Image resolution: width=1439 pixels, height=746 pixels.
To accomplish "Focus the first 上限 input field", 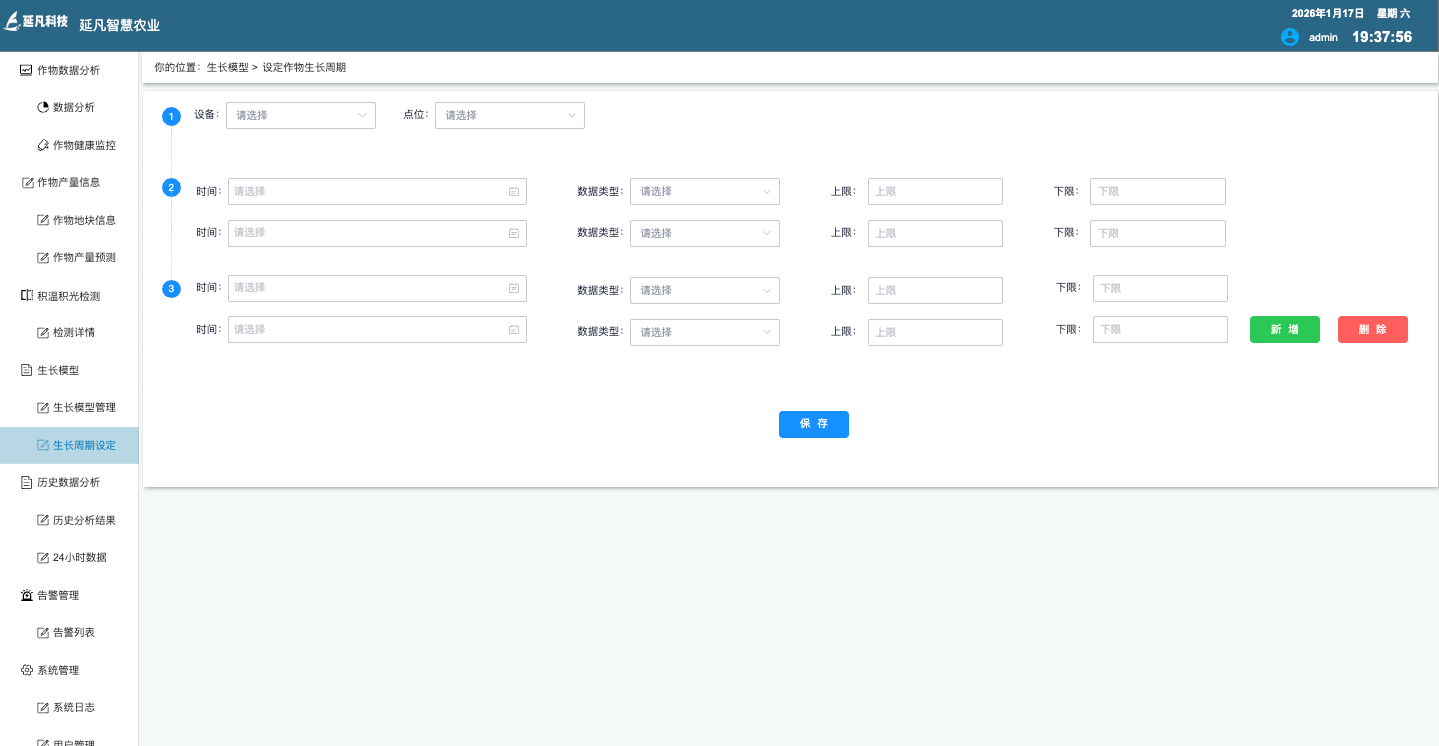I will tap(934, 191).
